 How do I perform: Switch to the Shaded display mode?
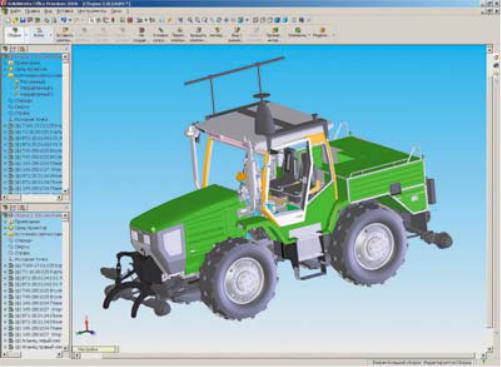click(285, 20)
